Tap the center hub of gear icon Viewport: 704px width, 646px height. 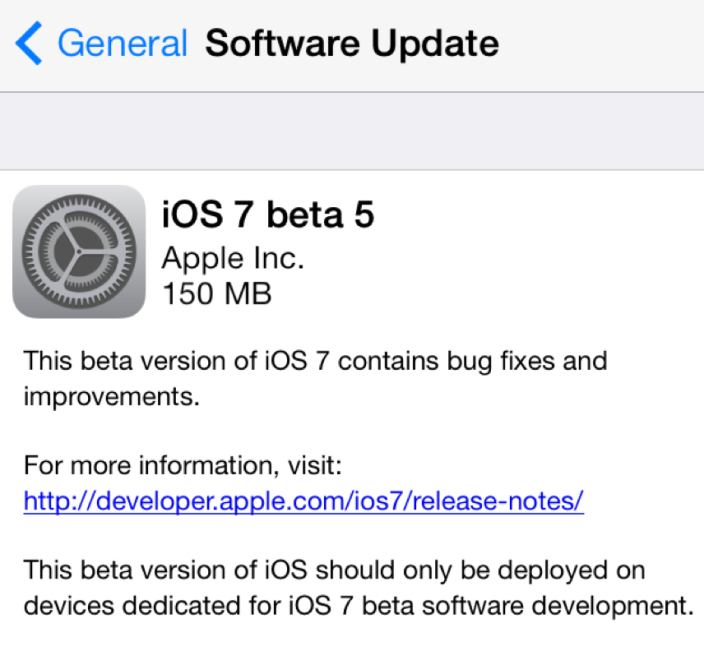click(79, 252)
